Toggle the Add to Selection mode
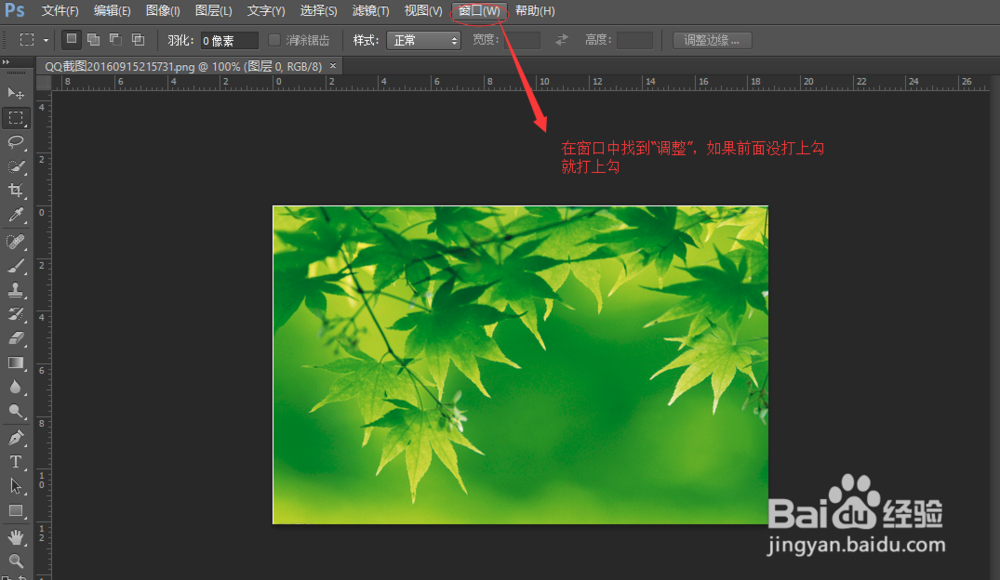This screenshot has height=580, width=1000. pos(94,40)
